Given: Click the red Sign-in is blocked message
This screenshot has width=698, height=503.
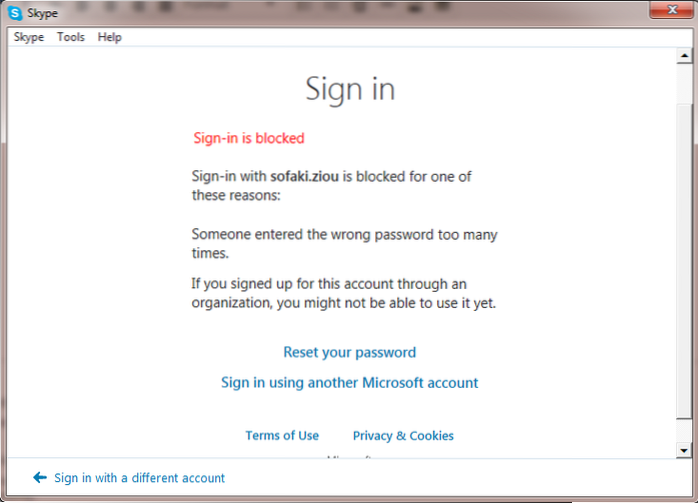Looking at the screenshot, I should [x=248, y=138].
